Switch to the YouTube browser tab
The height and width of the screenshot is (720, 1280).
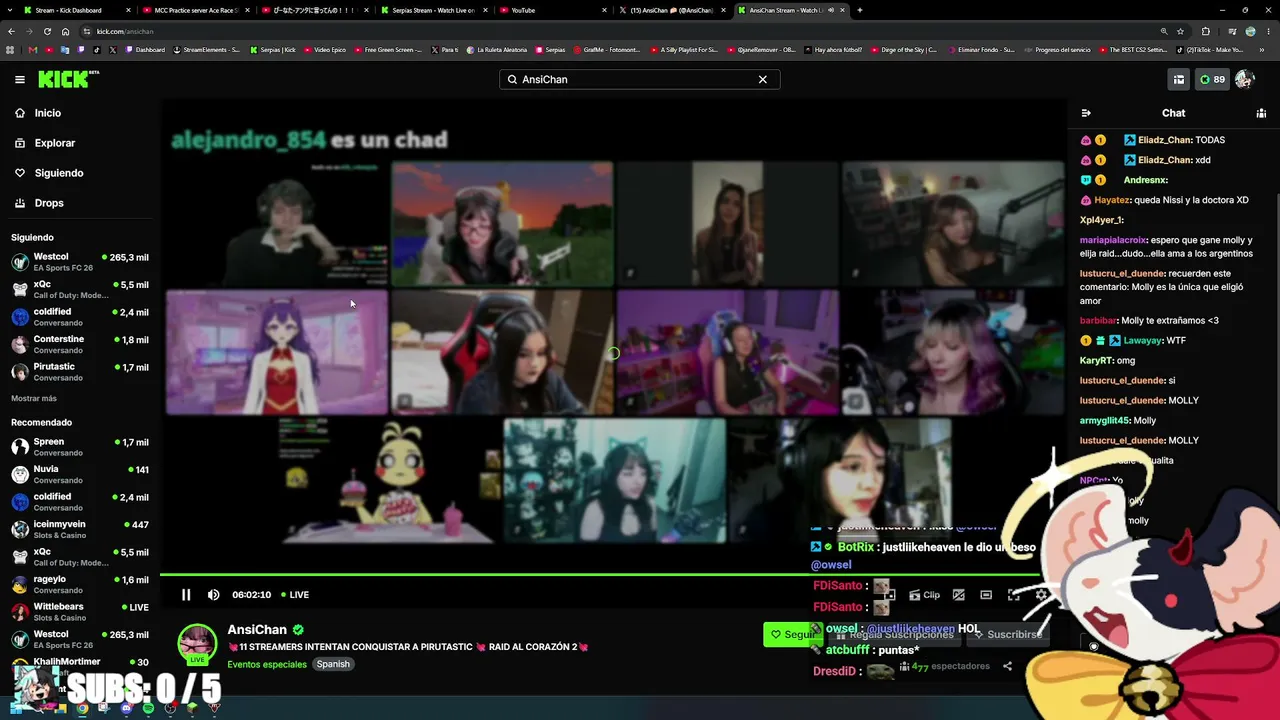[551, 10]
